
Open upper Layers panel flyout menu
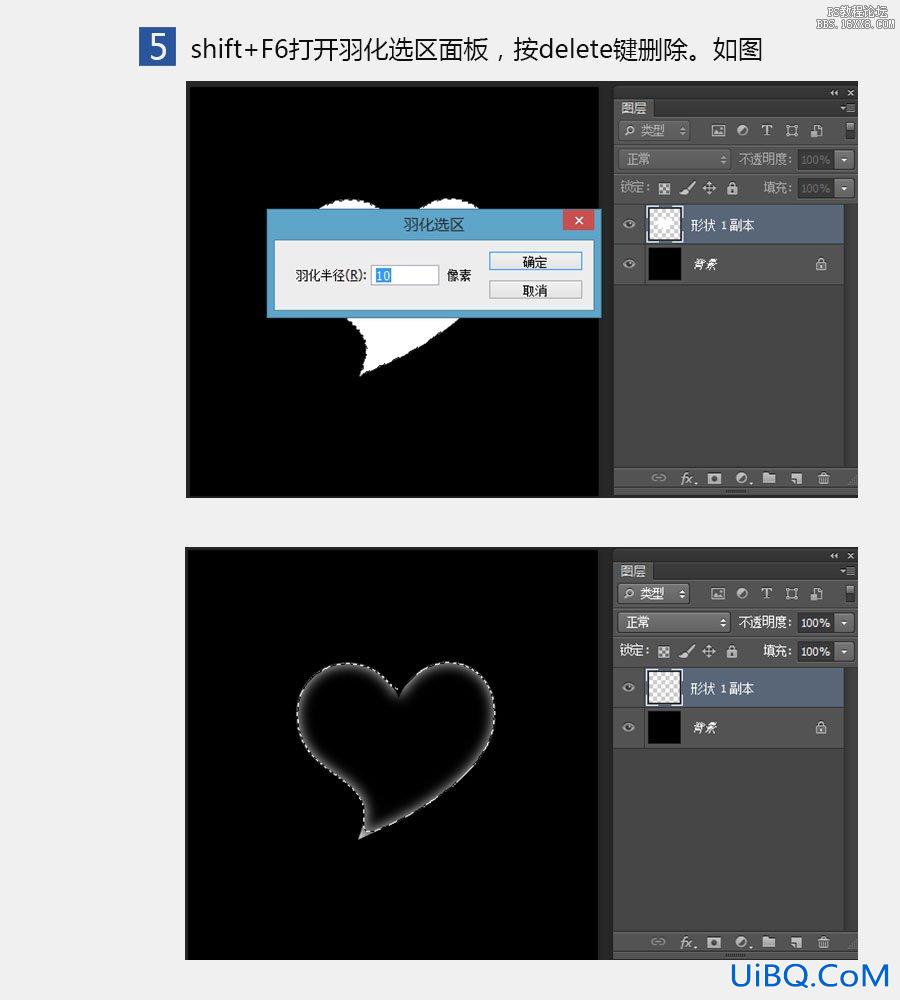847,108
